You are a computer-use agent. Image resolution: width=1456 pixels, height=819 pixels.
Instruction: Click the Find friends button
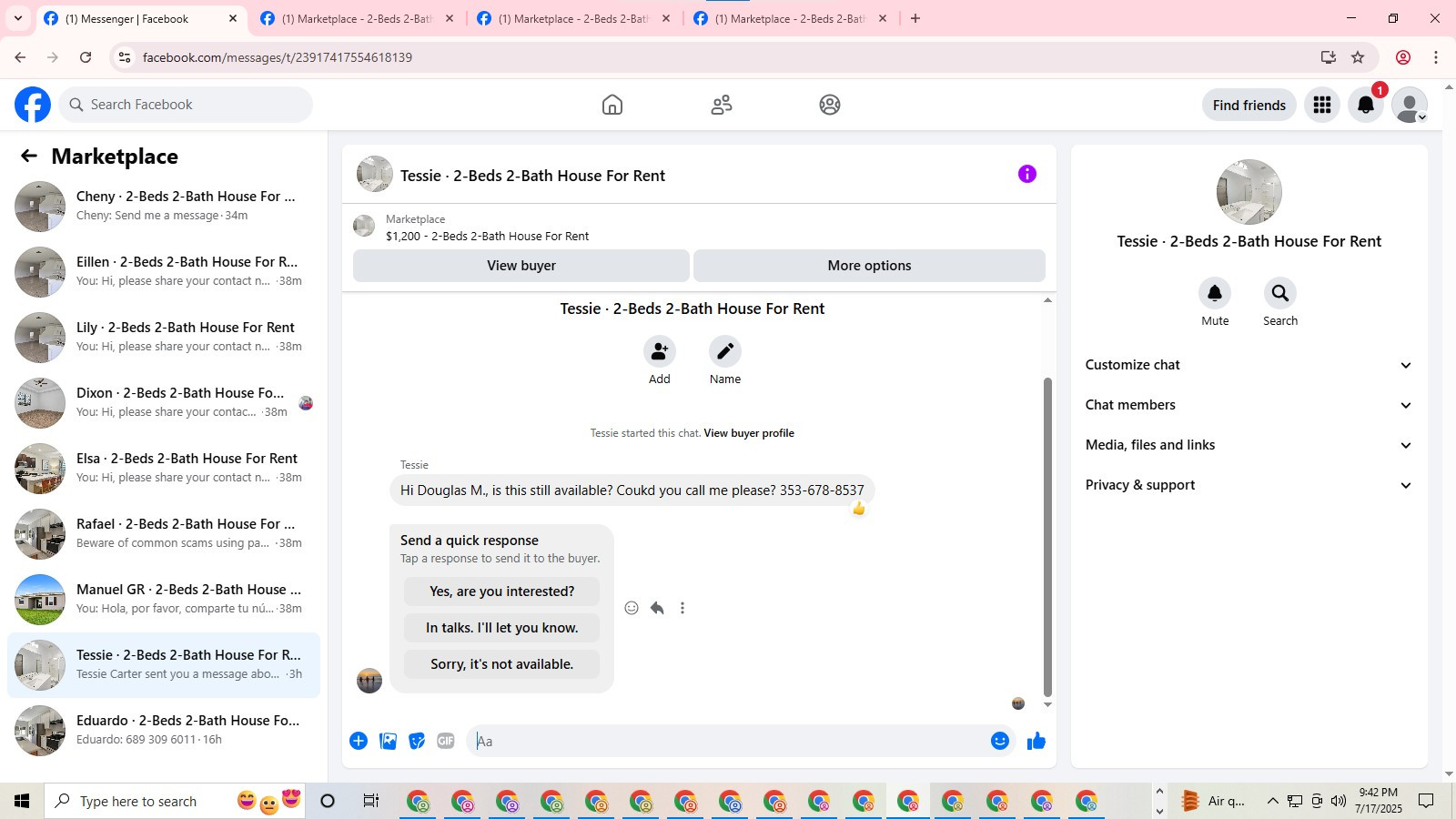1249,105
